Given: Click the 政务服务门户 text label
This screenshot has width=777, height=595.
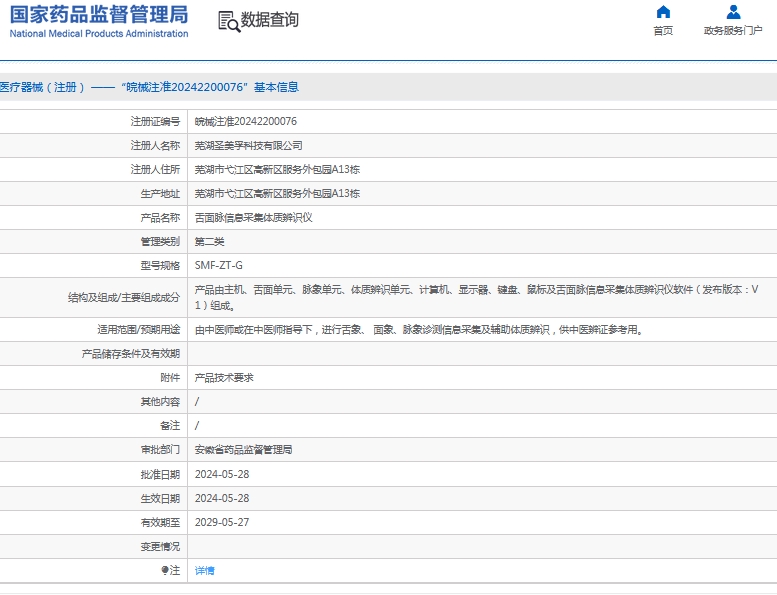Looking at the screenshot, I should click(x=733, y=31).
